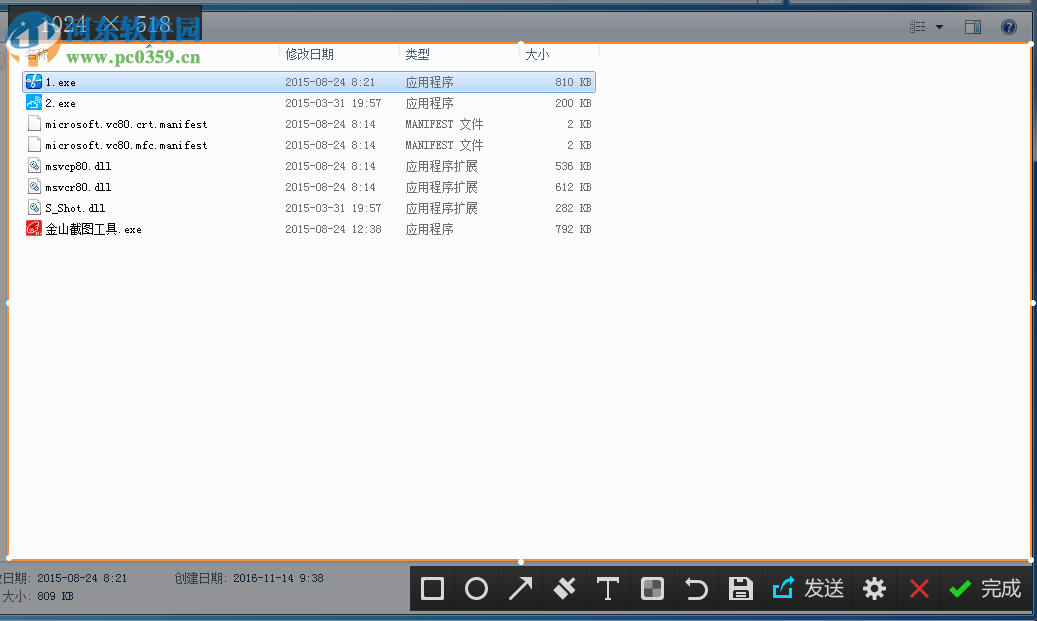This screenshot has height=621, width=1037.
Task: Click the share icon next to 发送
Action: click(x=783, y=588)
